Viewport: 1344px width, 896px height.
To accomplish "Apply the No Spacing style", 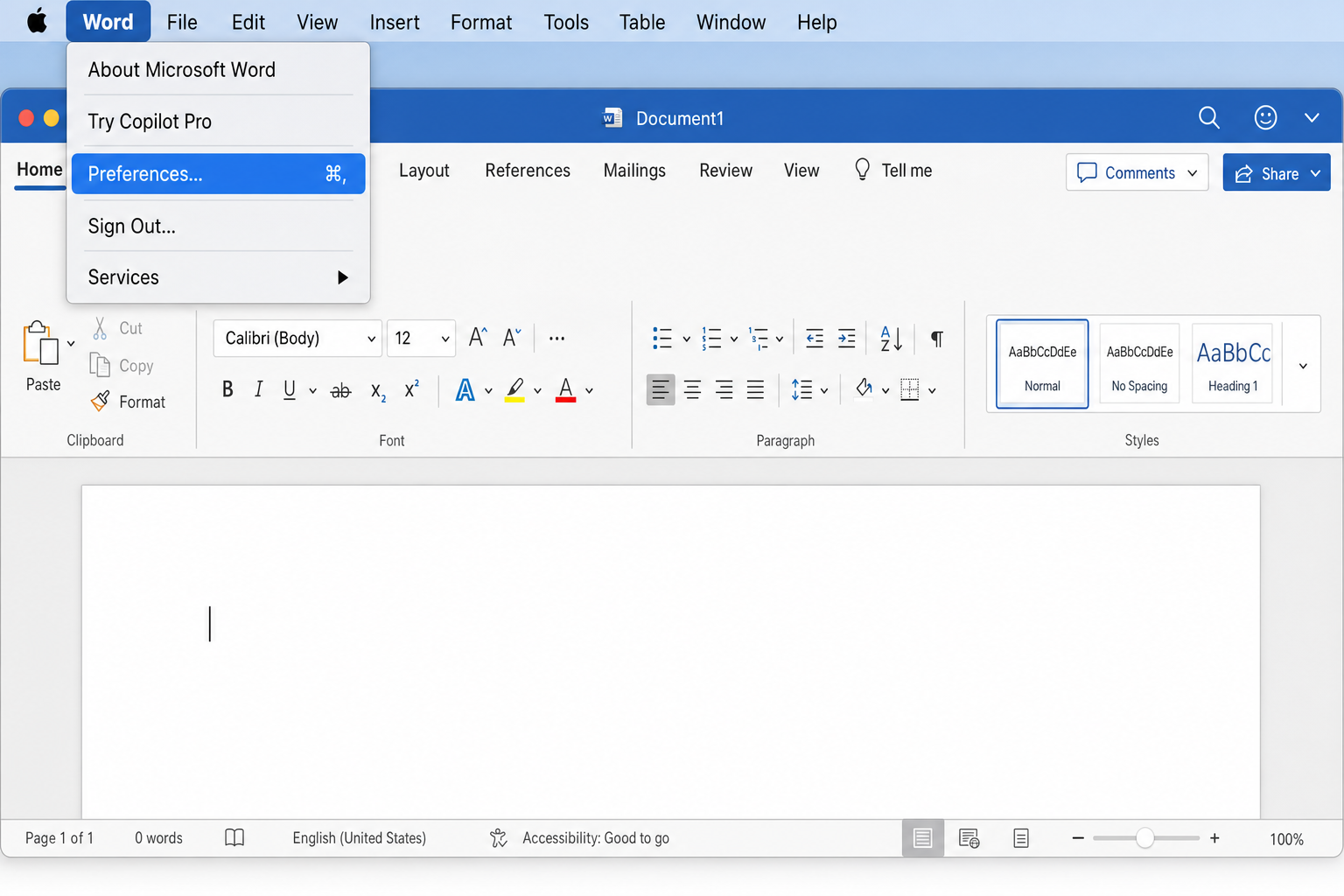I will (x=1139, y=363).
